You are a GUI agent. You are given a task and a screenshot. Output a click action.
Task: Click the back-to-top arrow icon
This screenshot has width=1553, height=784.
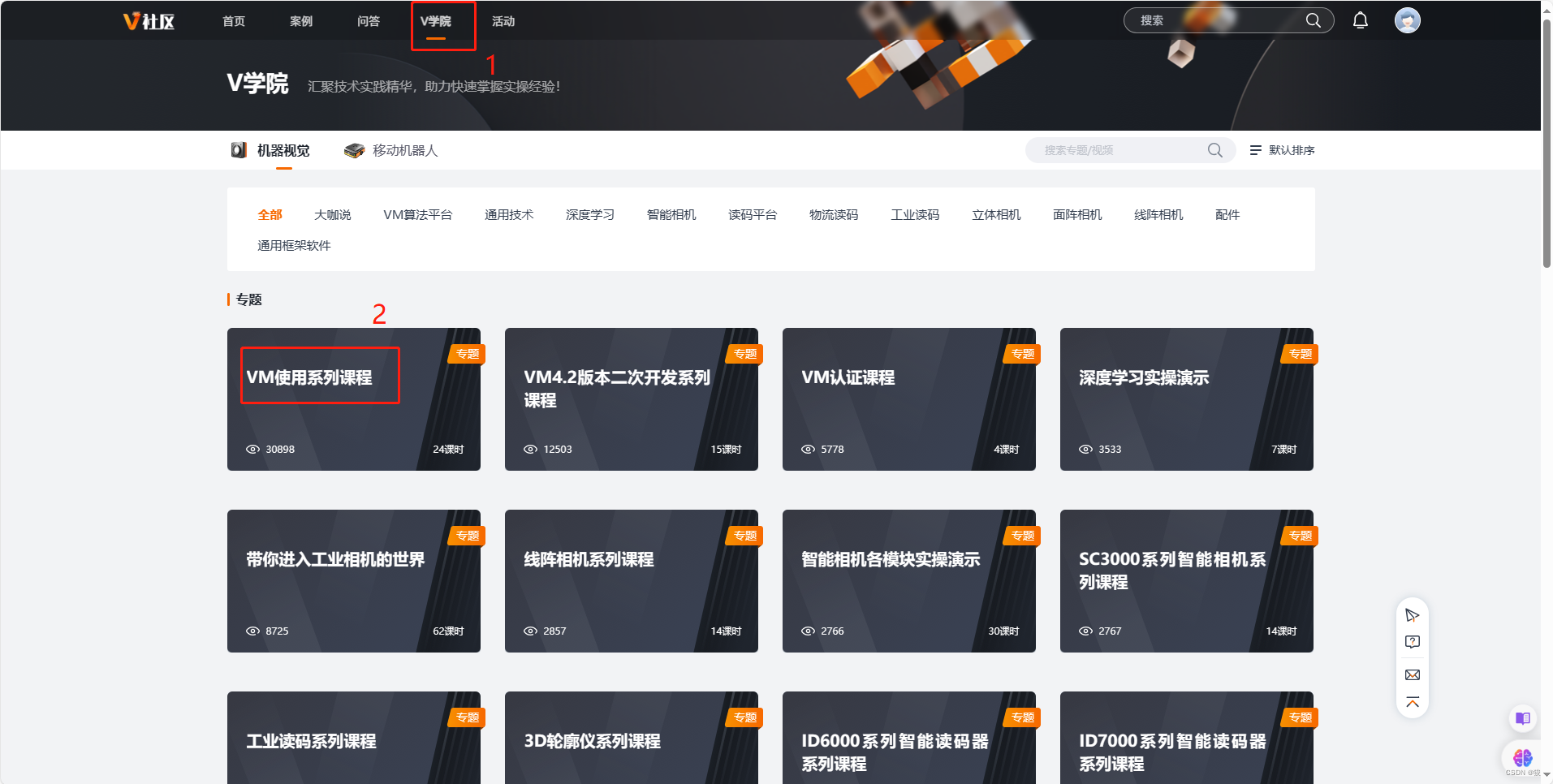click(x=1413, y=702)
